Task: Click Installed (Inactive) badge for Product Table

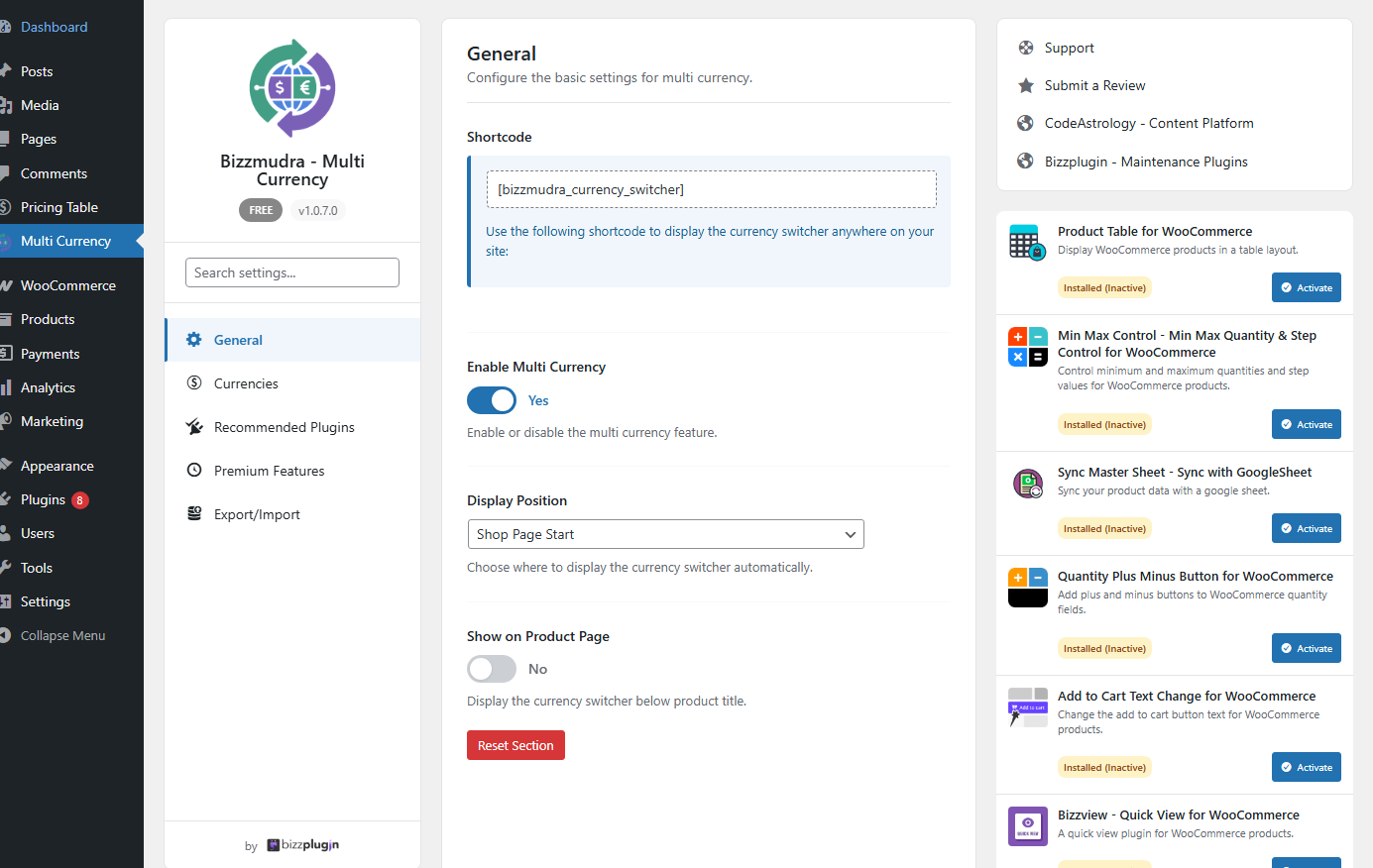Action: (1104, 288)
